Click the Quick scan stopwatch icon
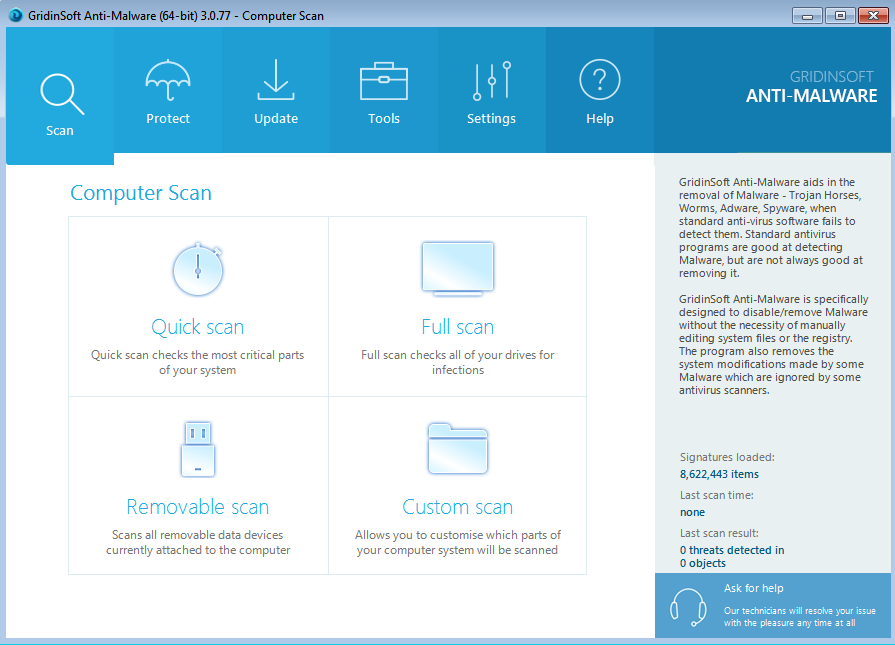895x645 pixels. pos(198,268)
